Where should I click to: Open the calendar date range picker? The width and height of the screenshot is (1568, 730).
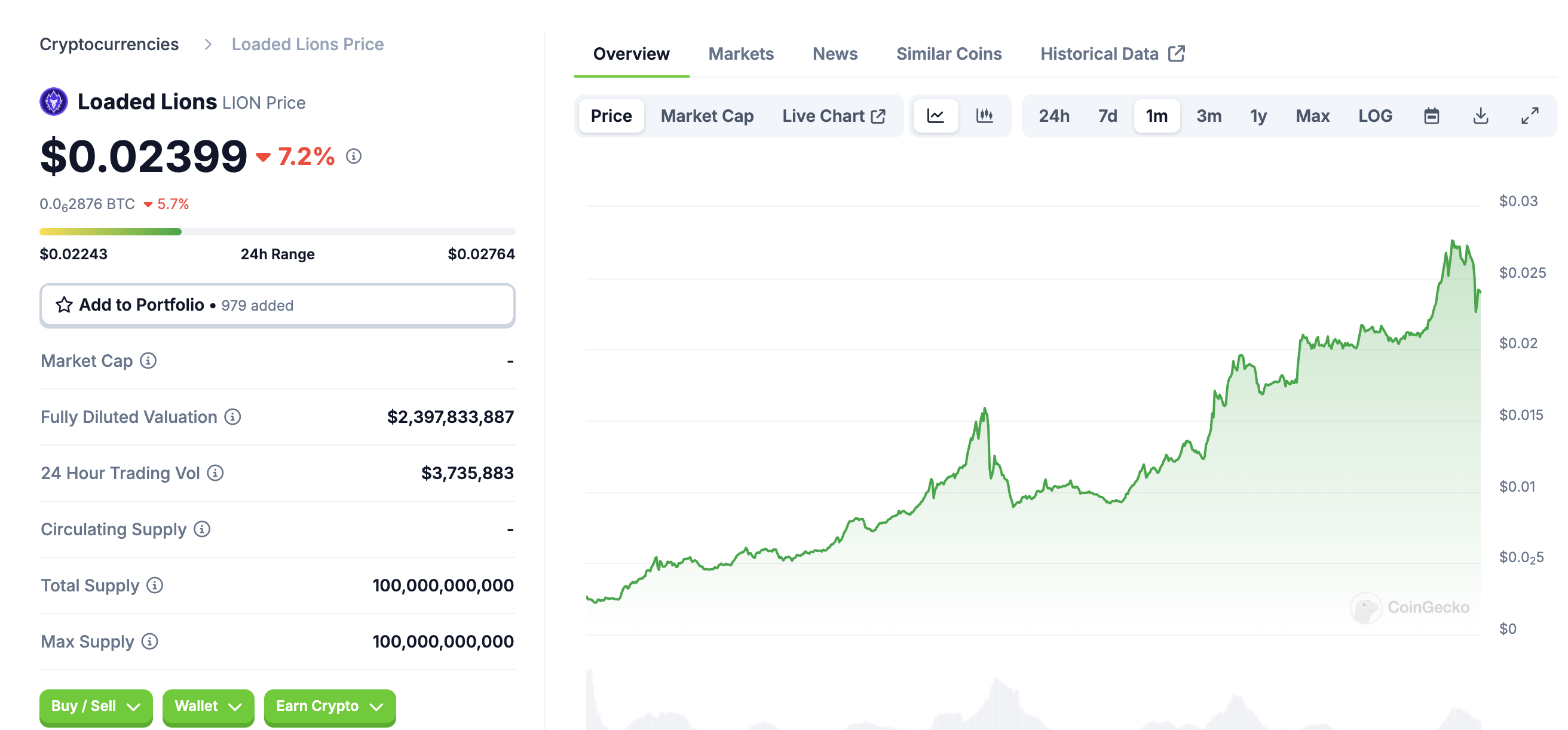coord(1431,115)
